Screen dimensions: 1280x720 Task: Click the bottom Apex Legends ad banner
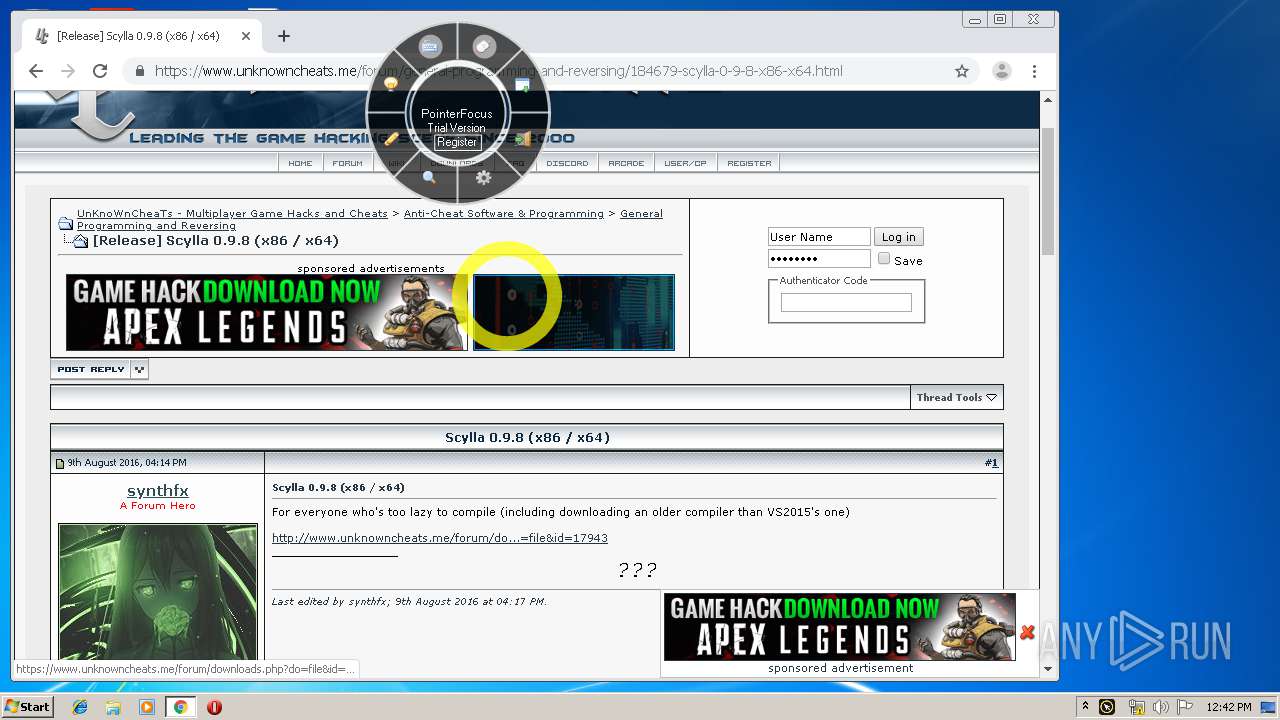pos(840,627)
